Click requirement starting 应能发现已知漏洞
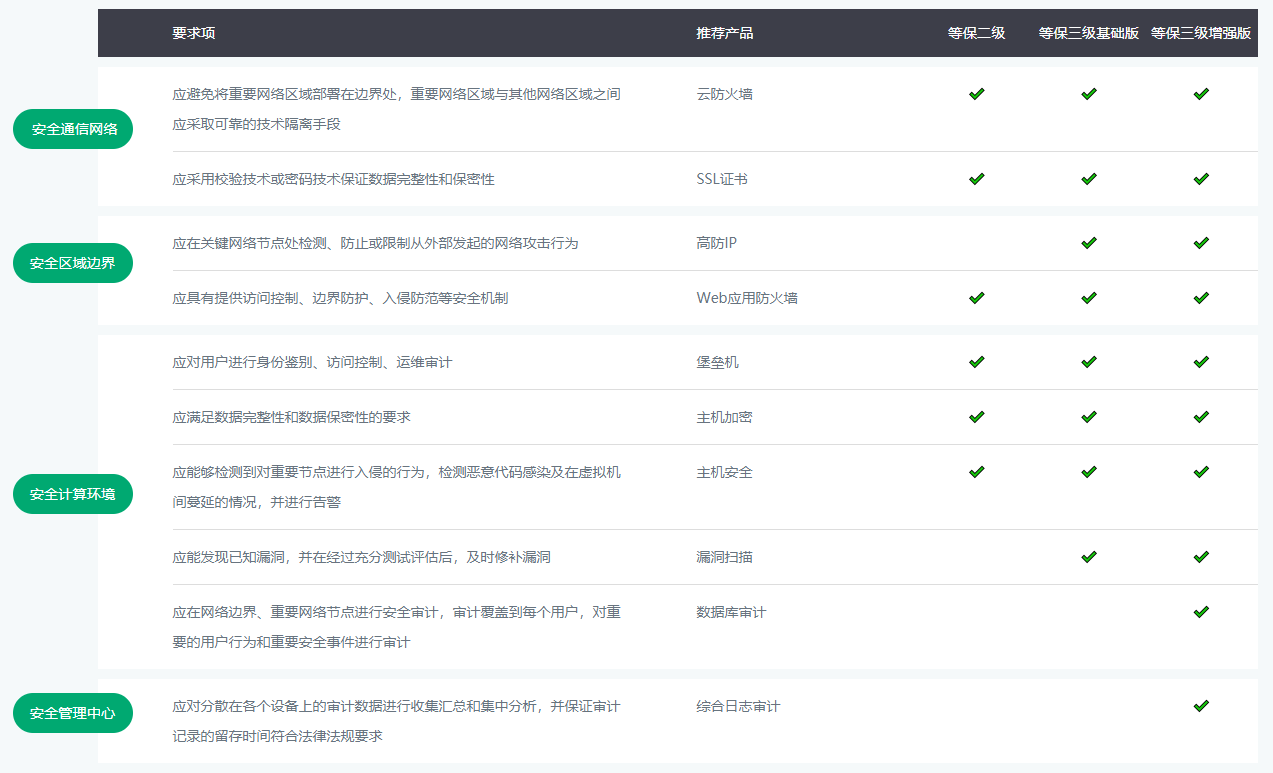This screenshot has width=1273, height=773. click(x=361, y=557)
